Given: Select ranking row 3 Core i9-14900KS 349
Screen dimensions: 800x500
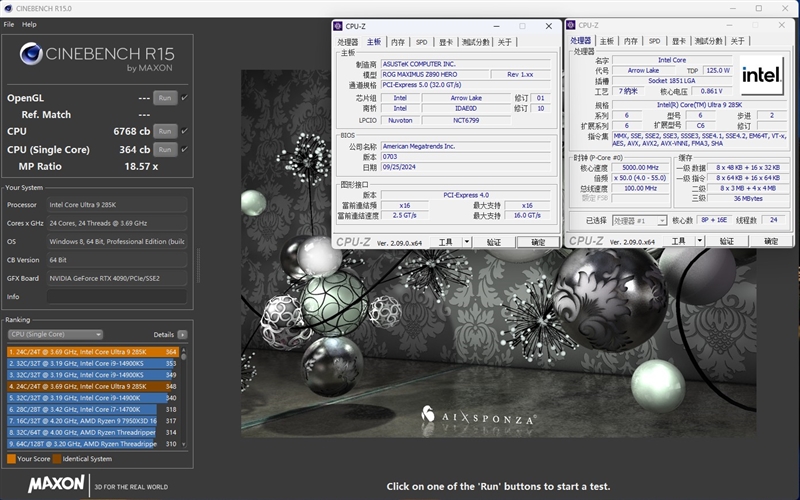Looking at the screenshot, I should tap(93, 374).
